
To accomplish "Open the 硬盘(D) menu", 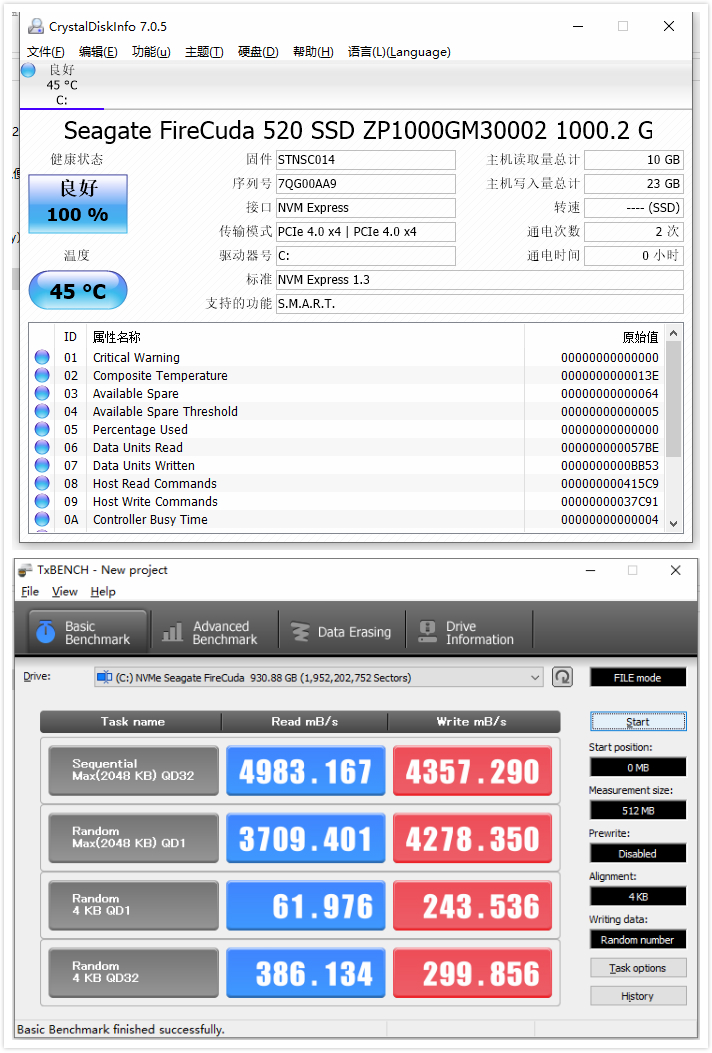I will pos(258,52).
